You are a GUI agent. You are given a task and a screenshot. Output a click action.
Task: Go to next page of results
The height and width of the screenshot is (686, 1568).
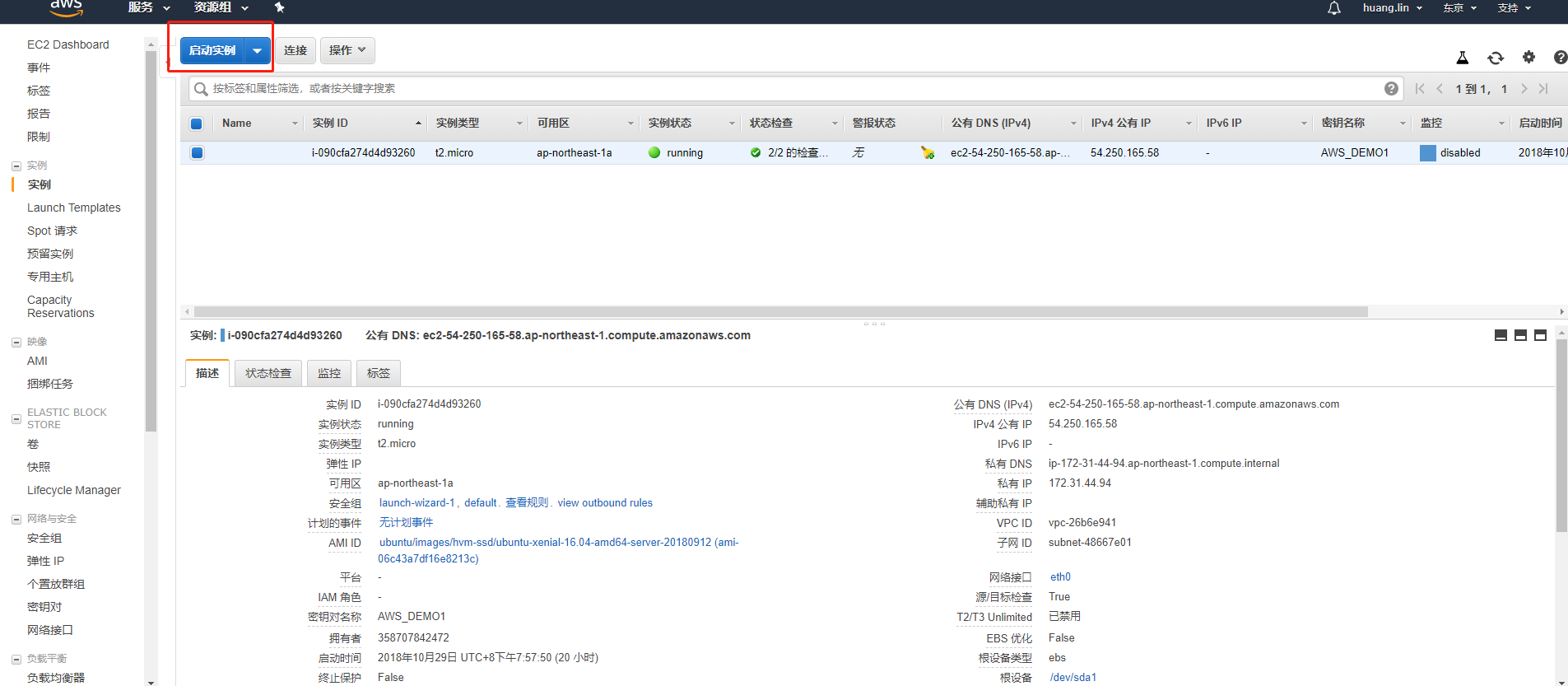tap(1524, 88)
